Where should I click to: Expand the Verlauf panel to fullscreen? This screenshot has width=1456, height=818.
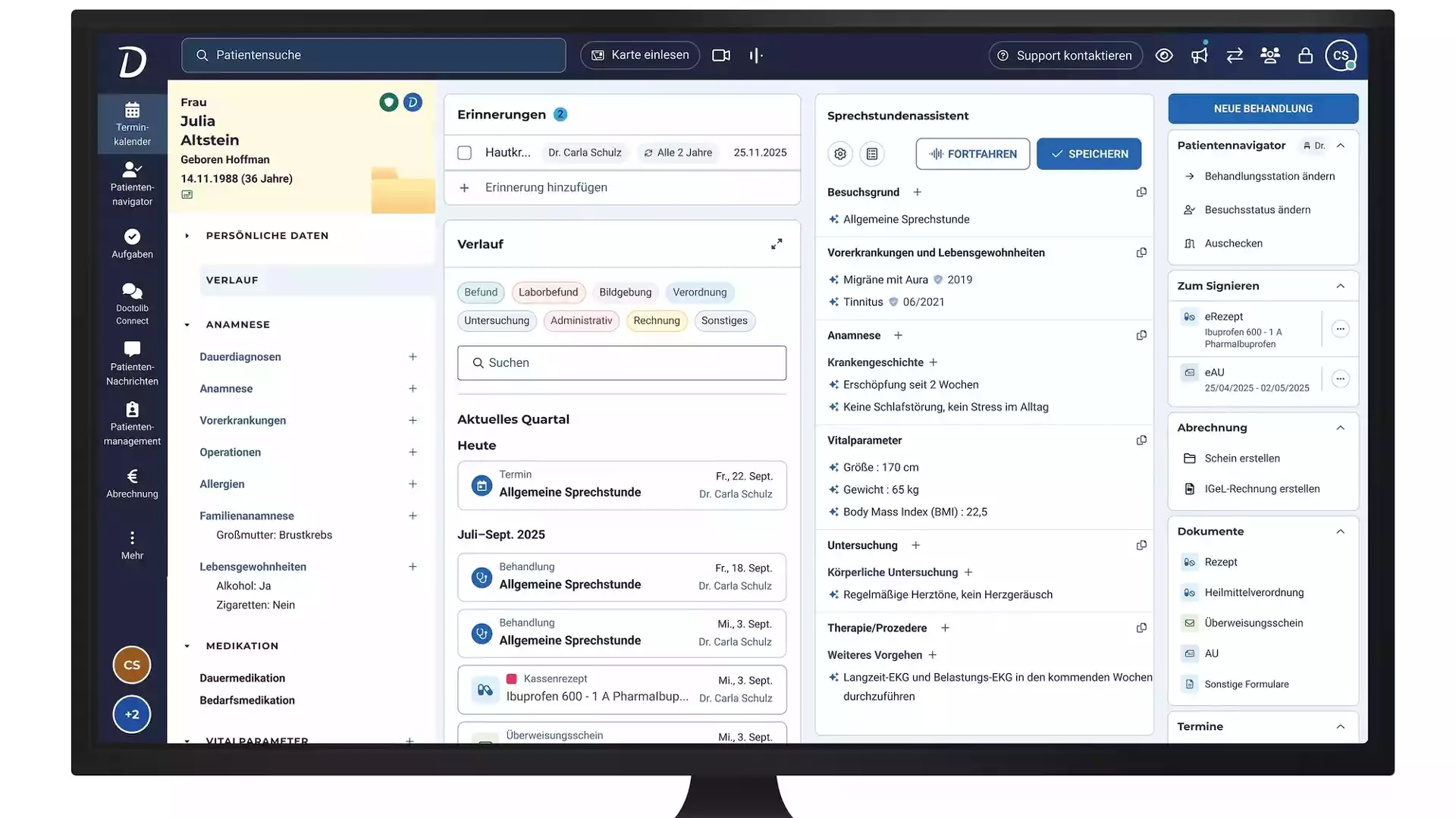tap(777, 244)
